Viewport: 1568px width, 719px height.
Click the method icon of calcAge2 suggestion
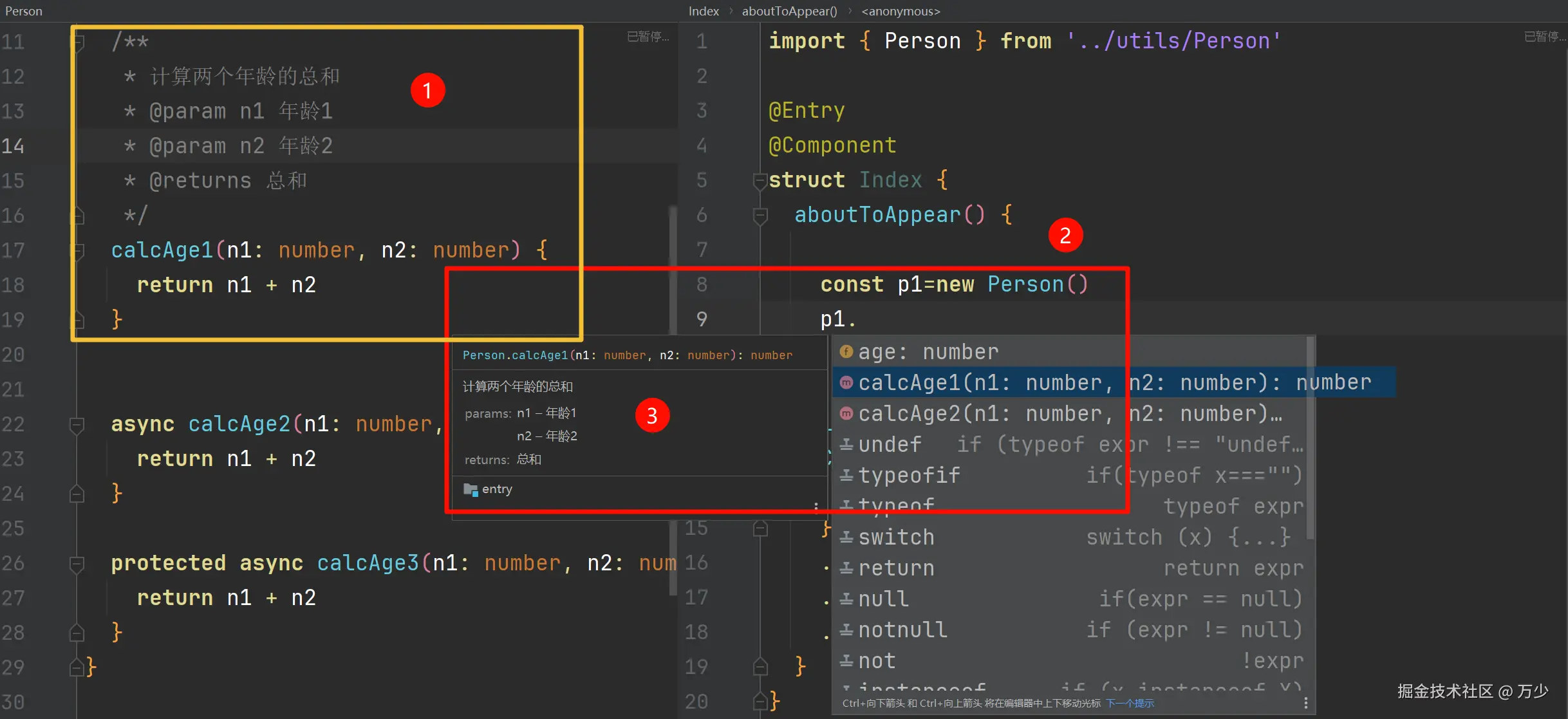click(846, 414)
